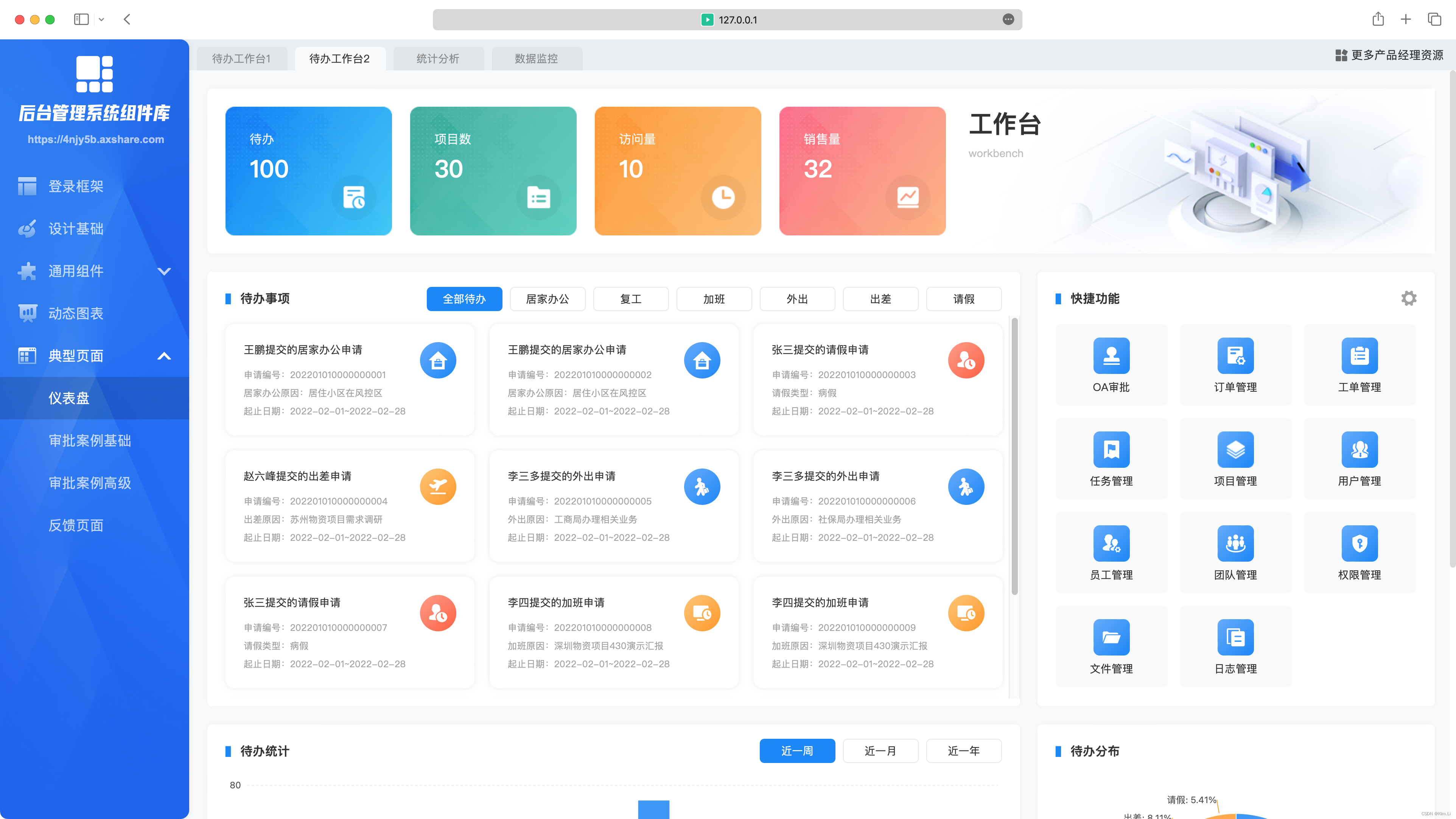Filter todos by 出差
The height and width of the screenshot is (819, 1456).
point(880,299)
